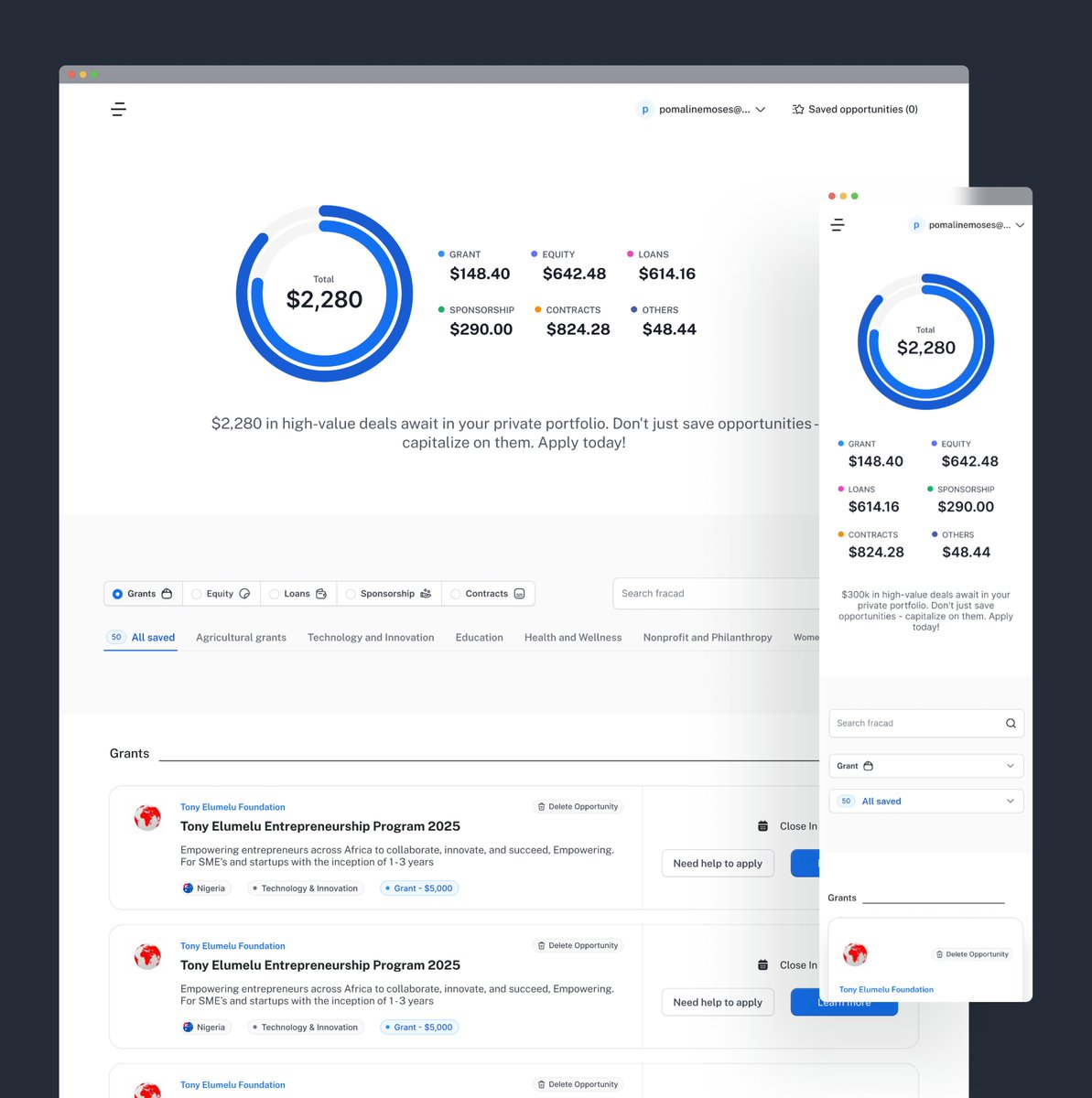Open Tony Elumelu Foundation link in the first card

point(232,807)
